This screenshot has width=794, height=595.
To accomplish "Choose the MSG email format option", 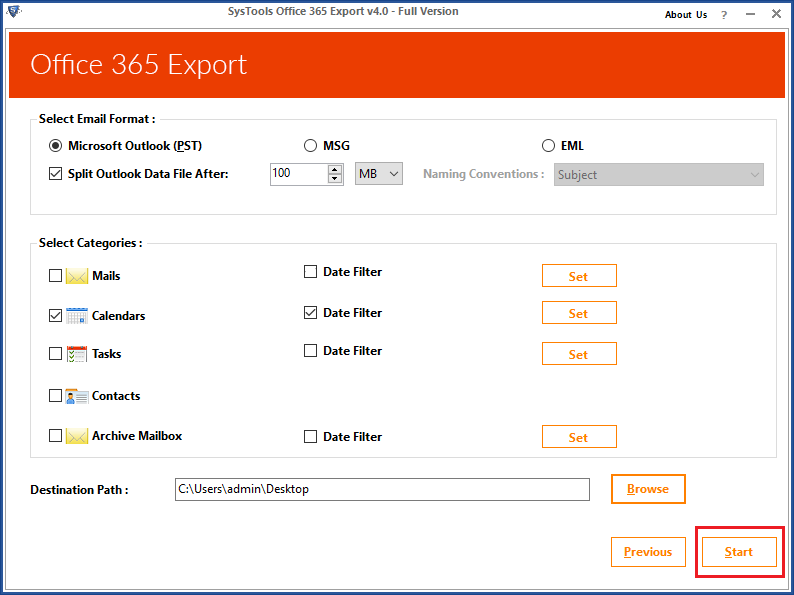I will click(310, 146).
